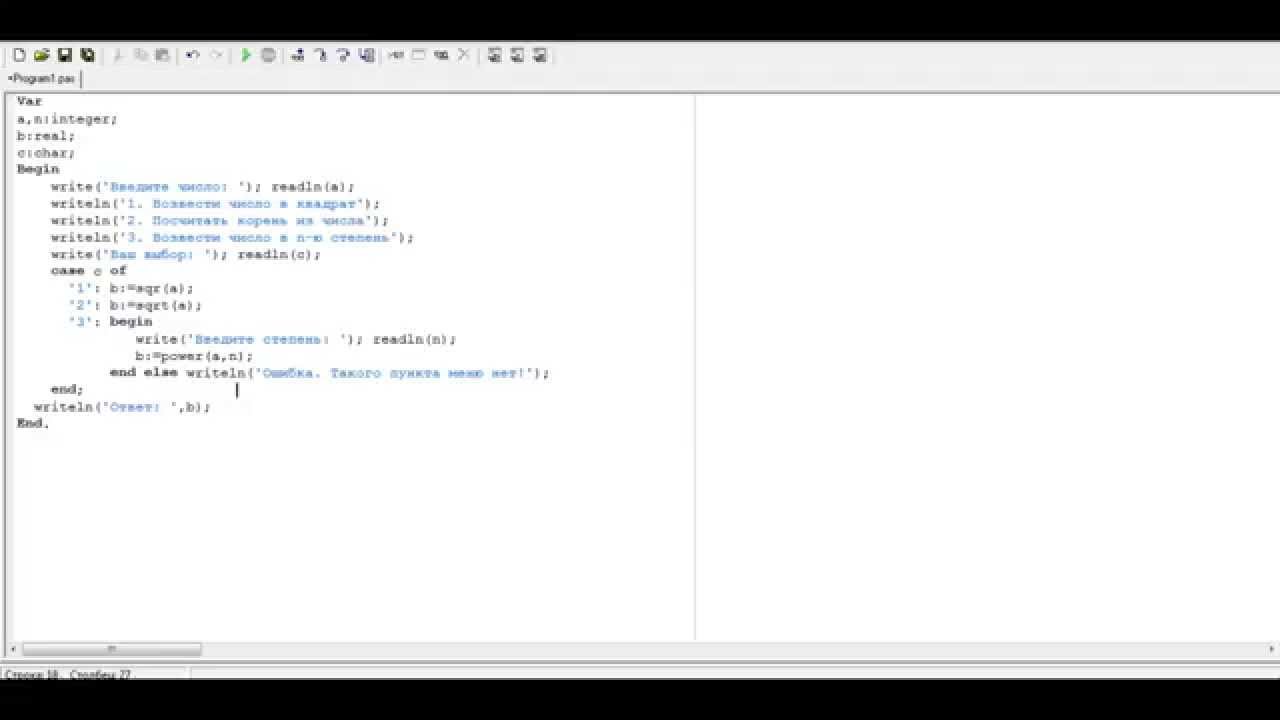Click the 'readln(c);' statement

279,254
